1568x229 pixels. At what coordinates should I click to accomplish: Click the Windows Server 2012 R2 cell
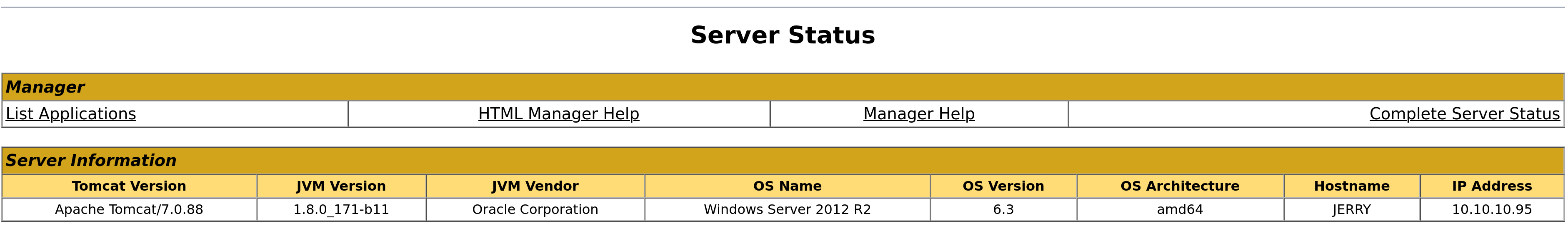click(x=788, y=209)
